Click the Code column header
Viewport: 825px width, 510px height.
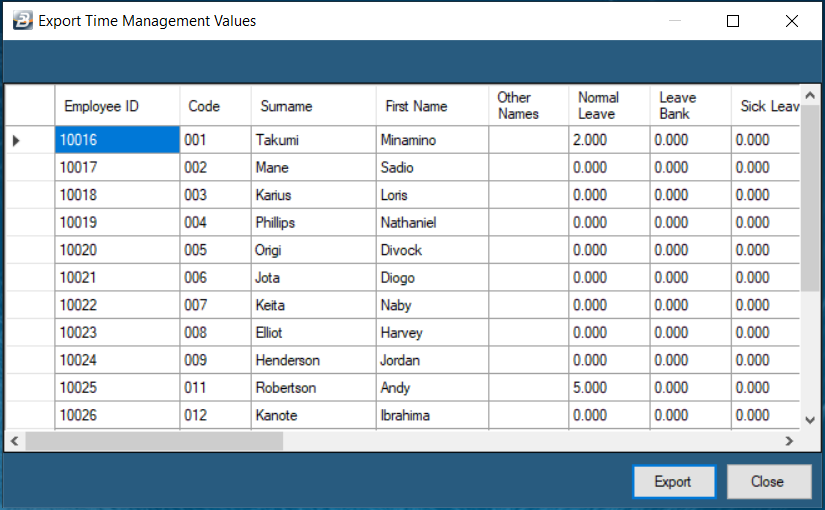tap(215, 106)
